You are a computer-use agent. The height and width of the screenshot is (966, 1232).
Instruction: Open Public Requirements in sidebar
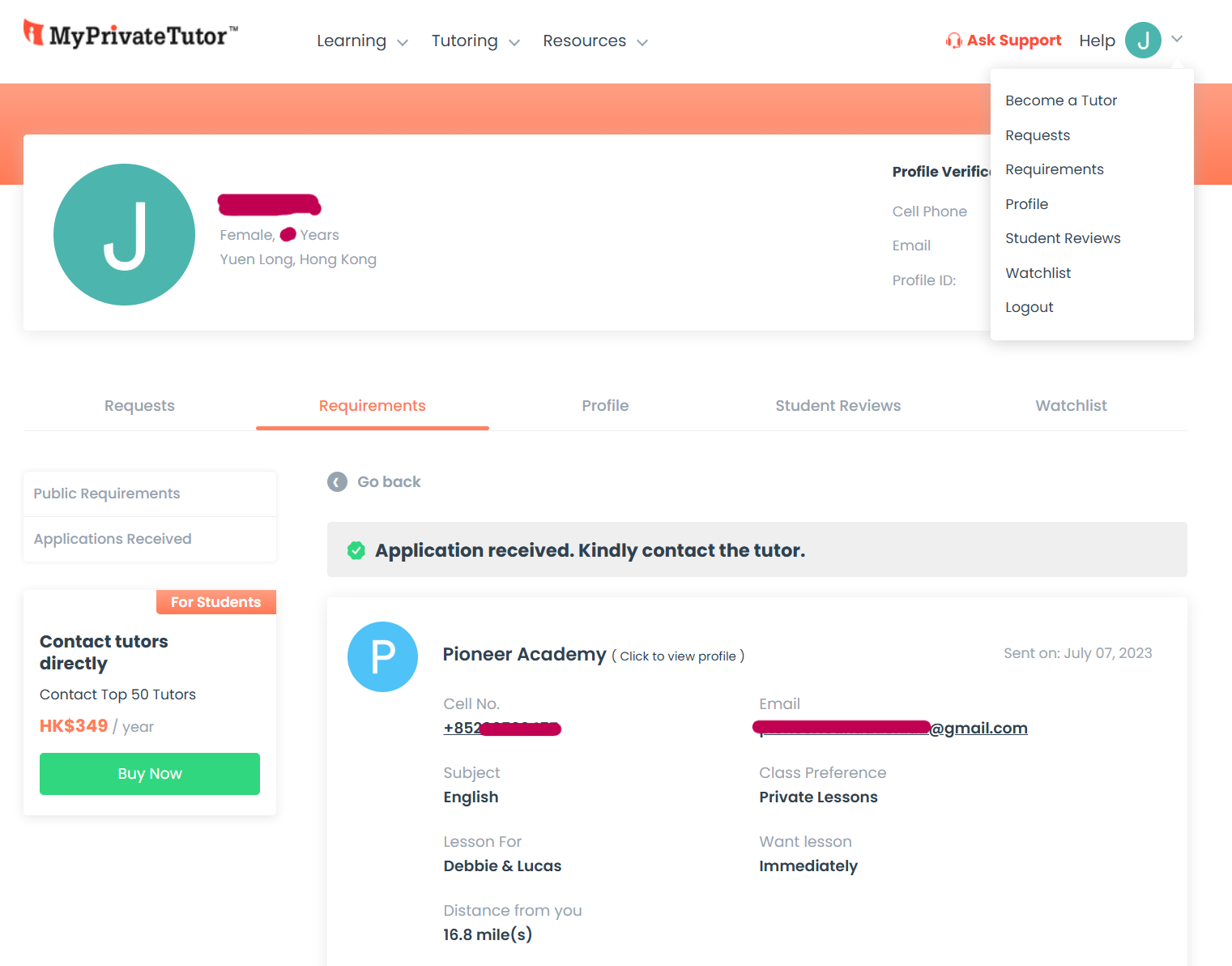[x=107, y=494]
